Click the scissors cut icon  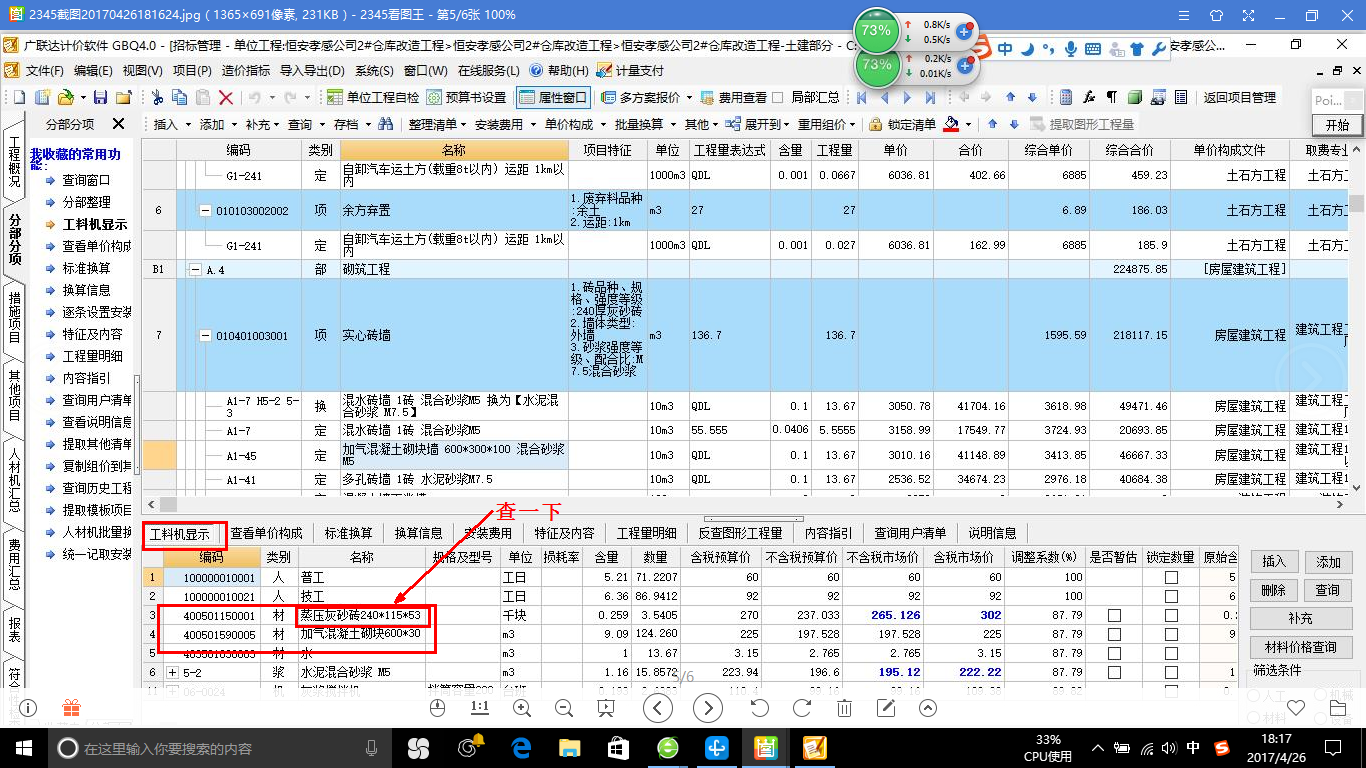point(157,97)
